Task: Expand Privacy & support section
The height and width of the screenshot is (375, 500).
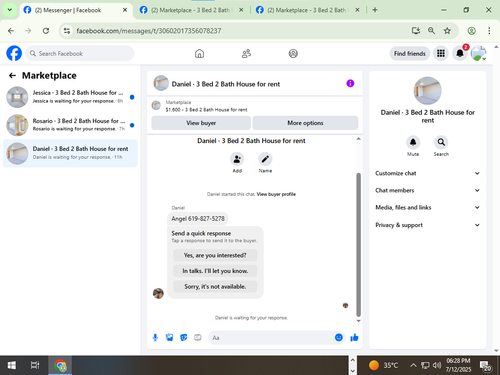Action: [x=427, y=225]
